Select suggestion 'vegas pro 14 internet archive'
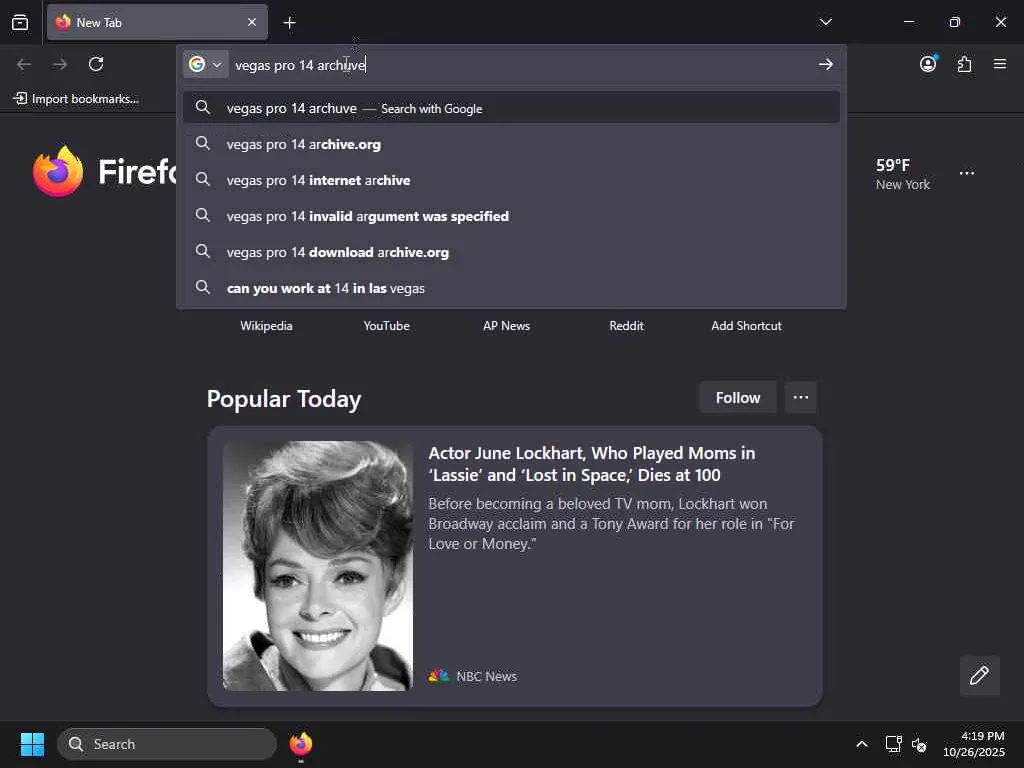 (x=511, y=180)
